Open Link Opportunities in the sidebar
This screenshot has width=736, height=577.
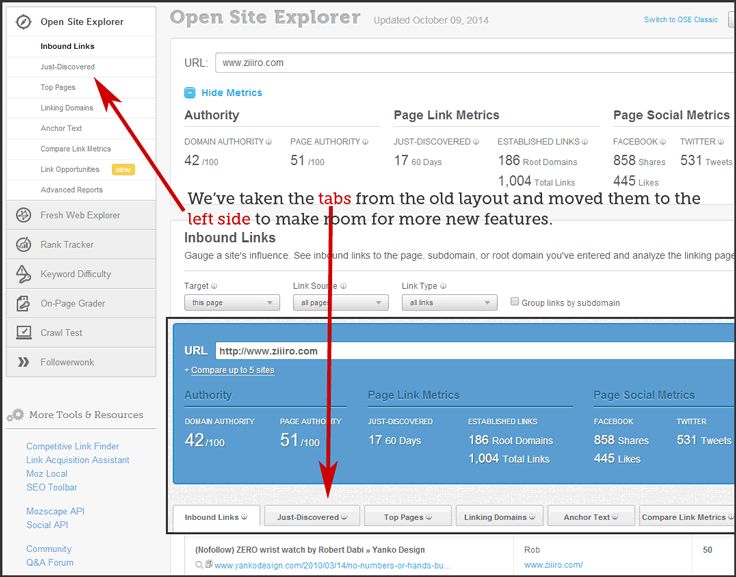(70, 169)
